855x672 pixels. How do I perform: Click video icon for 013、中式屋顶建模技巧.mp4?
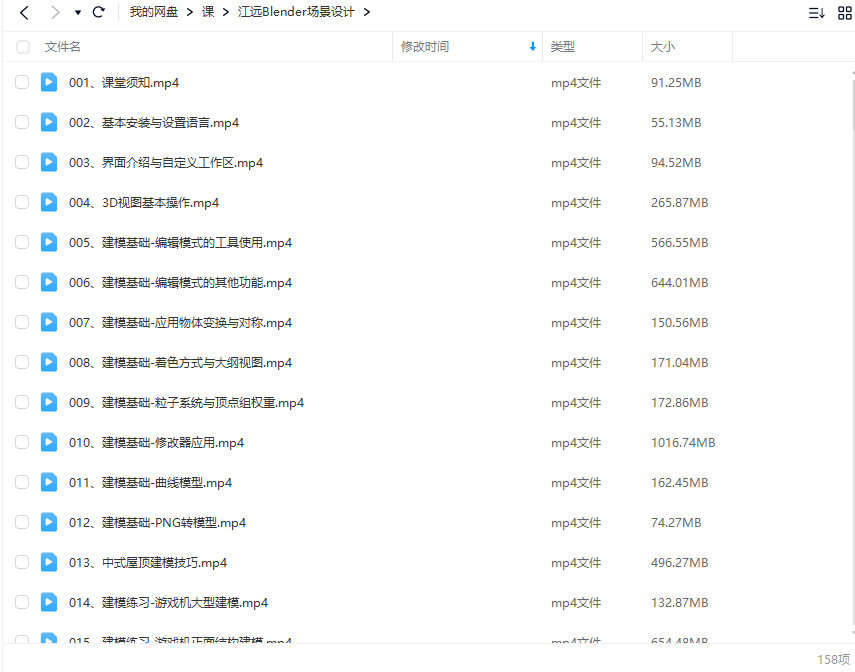(49, 562)
